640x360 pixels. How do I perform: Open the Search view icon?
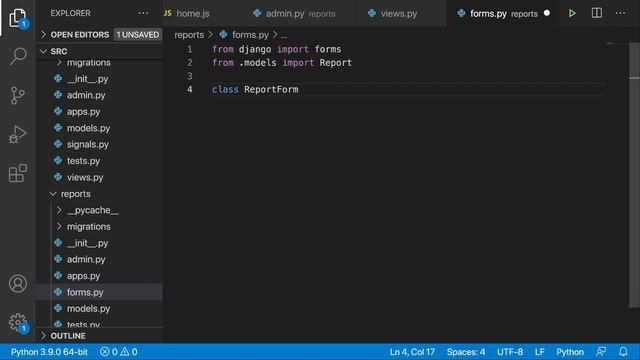pos(18,56)
